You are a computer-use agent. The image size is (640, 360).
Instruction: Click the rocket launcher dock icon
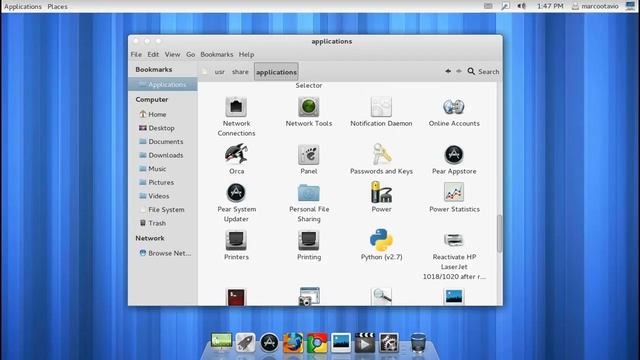coord(245,342)
